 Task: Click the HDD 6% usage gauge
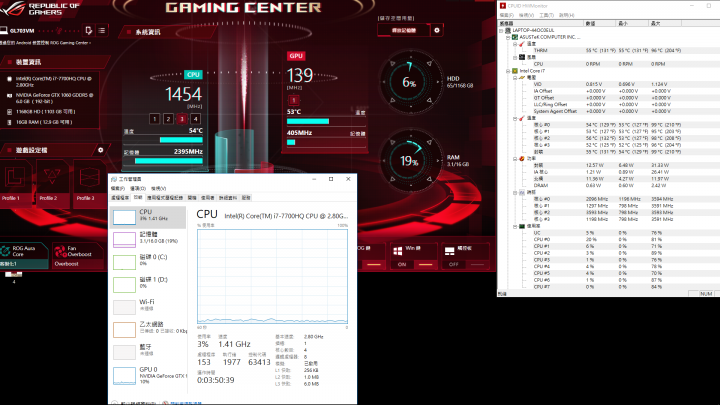click(x=410, y=82)
